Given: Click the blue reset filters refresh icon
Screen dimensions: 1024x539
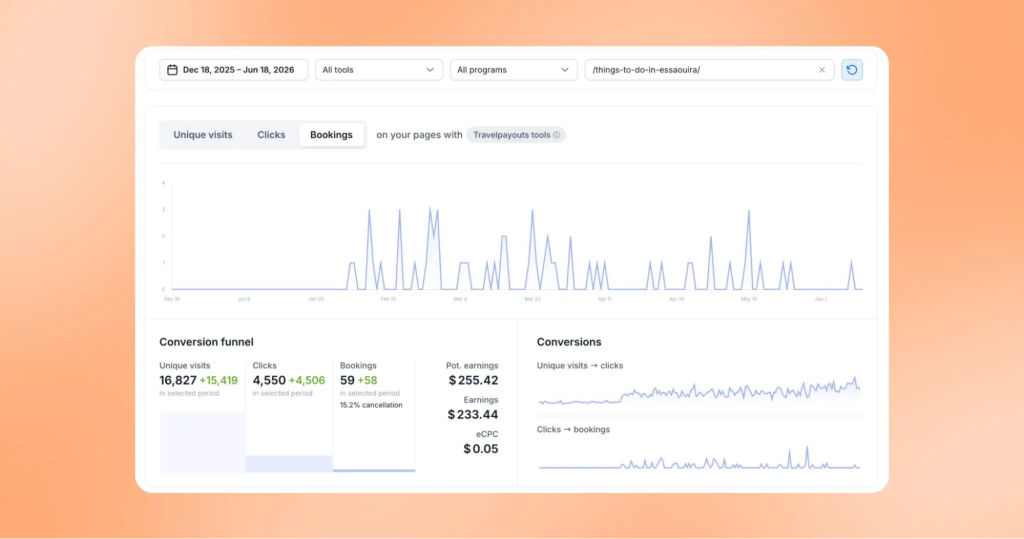Looking at the screenshot, I should click(852, 70).
